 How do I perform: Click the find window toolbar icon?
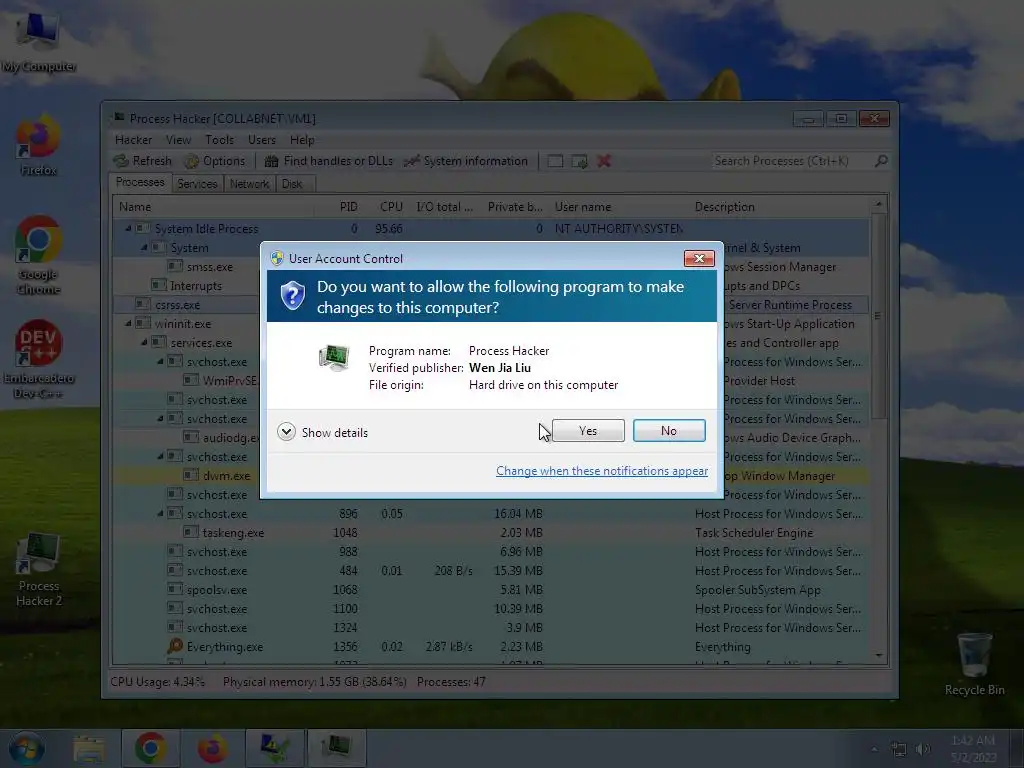click(x=555, y=161)
